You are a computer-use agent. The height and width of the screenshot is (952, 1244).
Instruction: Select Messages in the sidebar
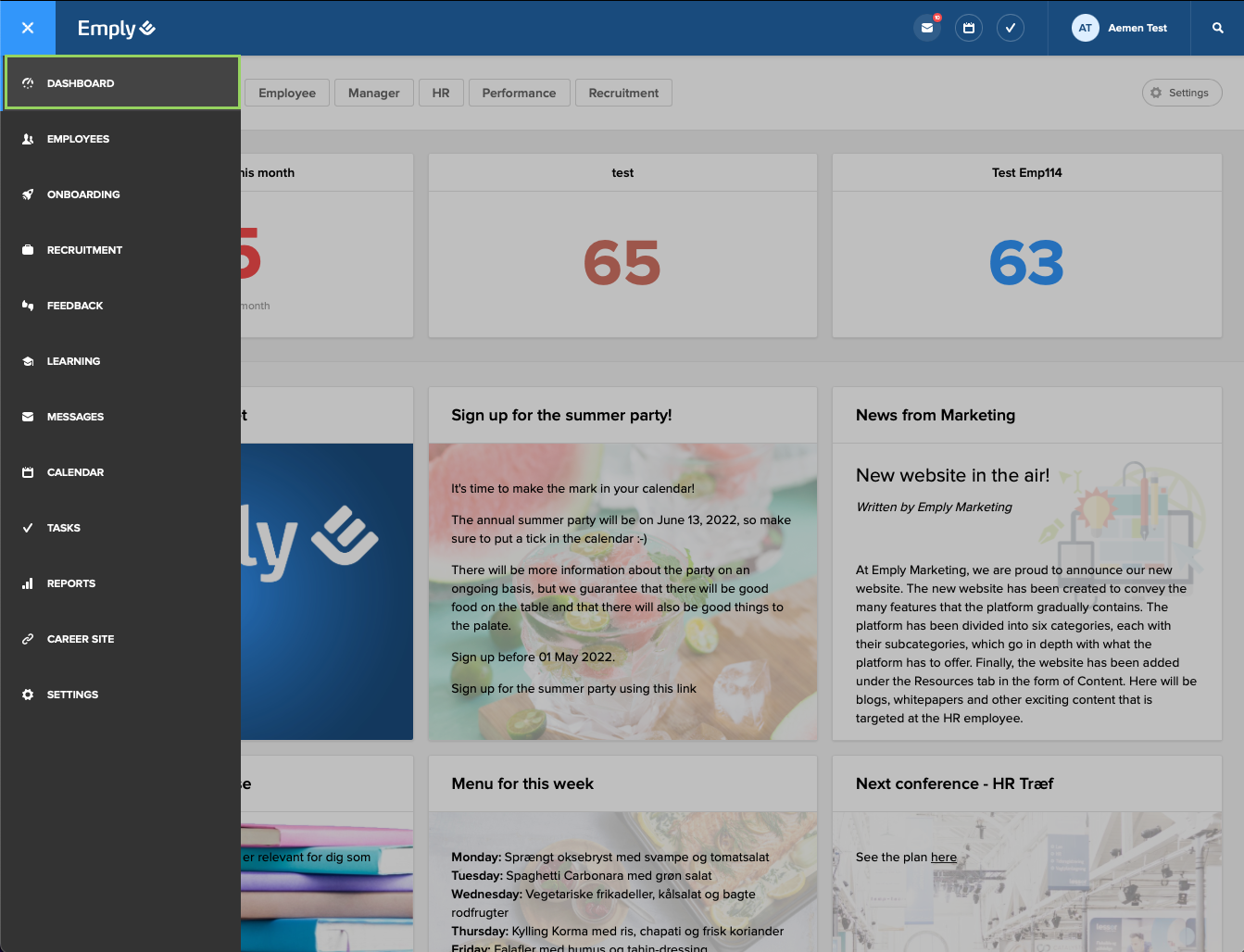tap(75, 417)
